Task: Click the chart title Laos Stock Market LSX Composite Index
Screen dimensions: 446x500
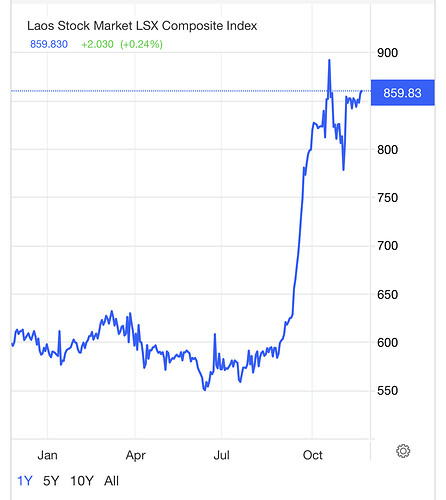Action: click(142, 26)
